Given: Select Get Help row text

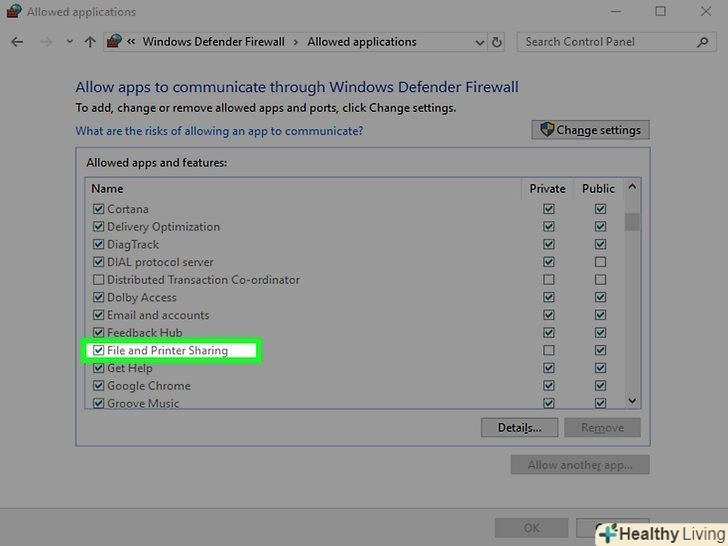Looking at the screenshot, I should coord(130,368).
